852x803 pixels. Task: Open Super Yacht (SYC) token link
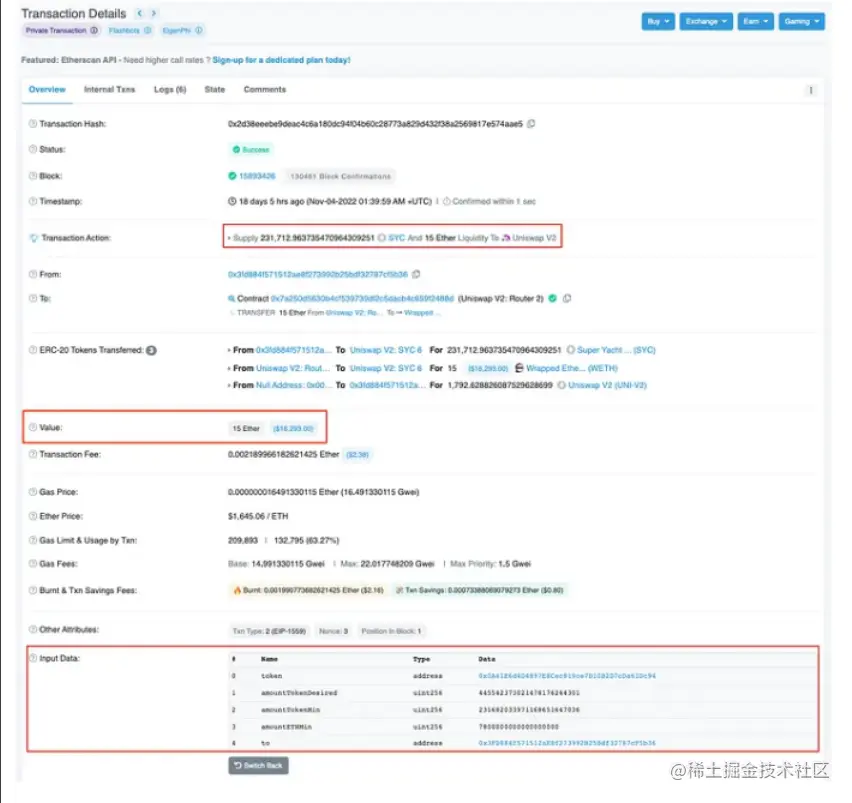tap(616, 350)
